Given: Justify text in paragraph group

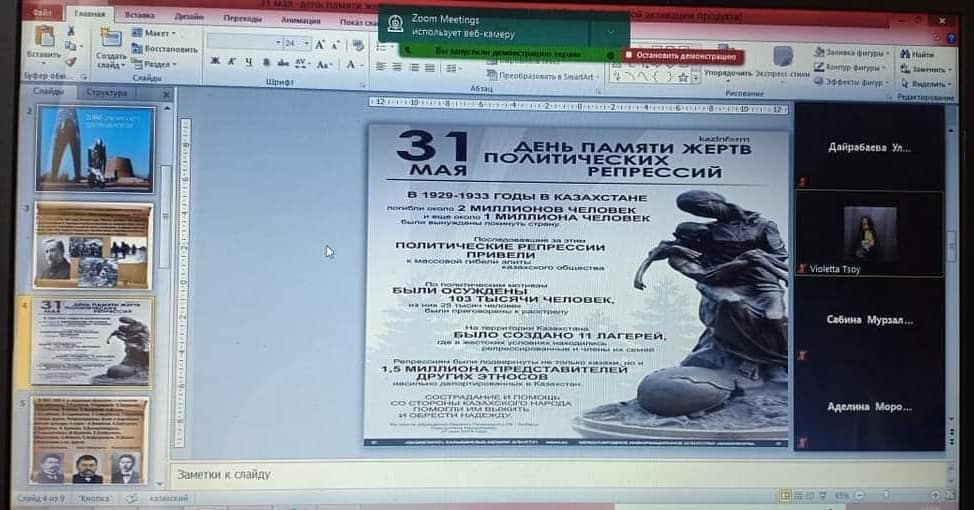Looking at the screenshot, I should pyautogui.click(x=430, y=68).
